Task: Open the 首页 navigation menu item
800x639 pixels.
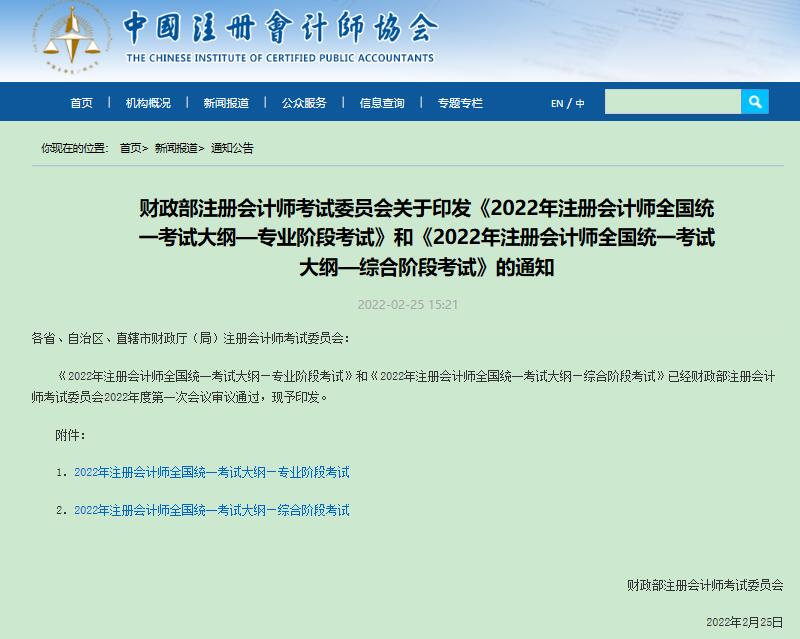Action: point(82,103)
